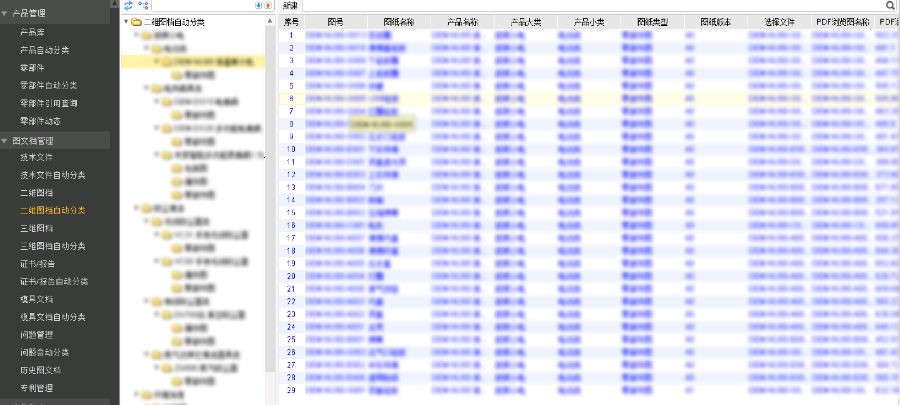Click the 选择文件 column header
900x405 pixels.
coord(779,21)
